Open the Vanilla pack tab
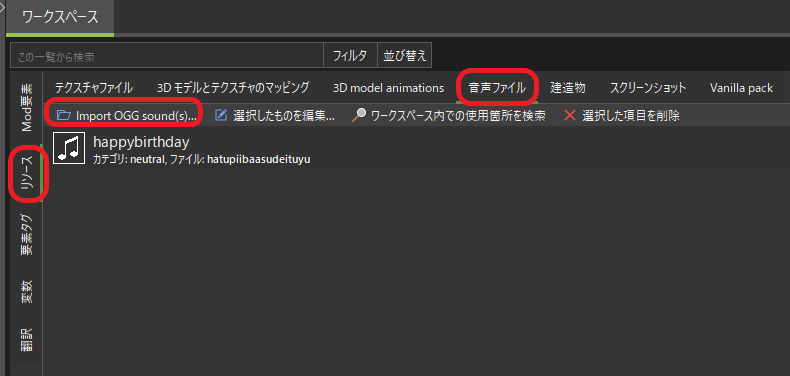This screenshot has width=790, height=376. click(741, 88)
